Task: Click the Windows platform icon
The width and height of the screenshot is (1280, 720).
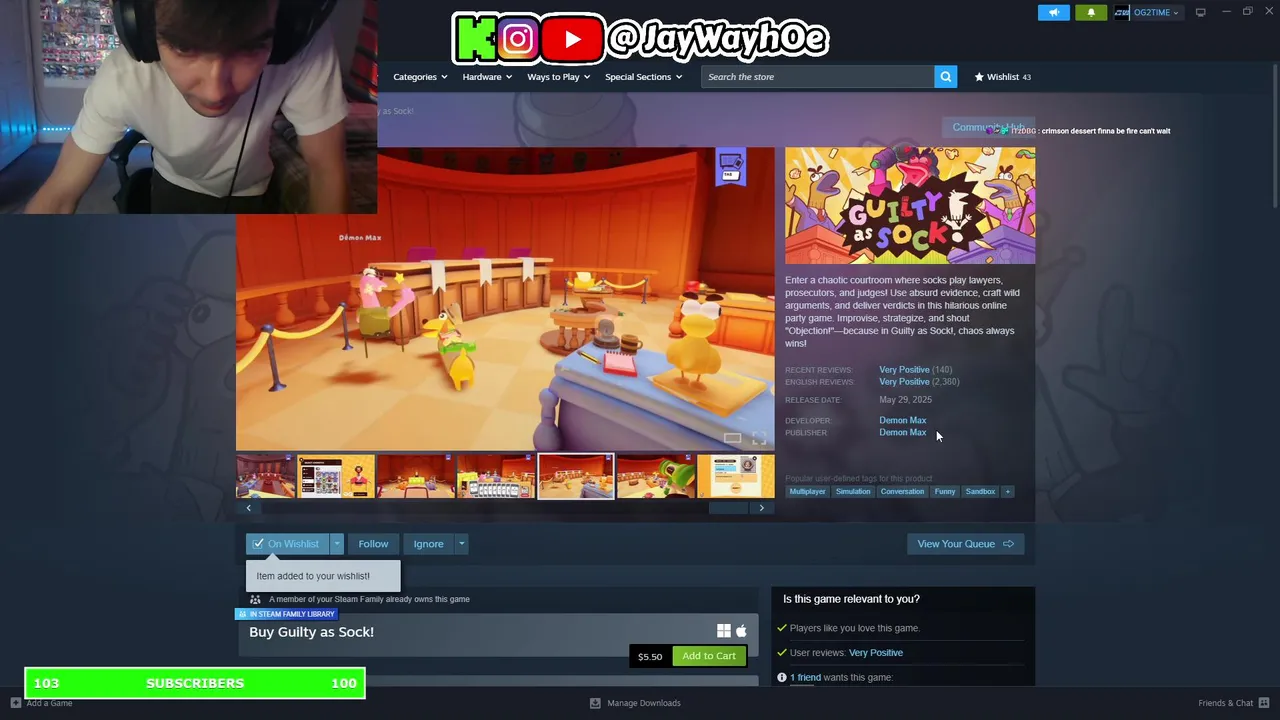Action: tap(724, 631)
